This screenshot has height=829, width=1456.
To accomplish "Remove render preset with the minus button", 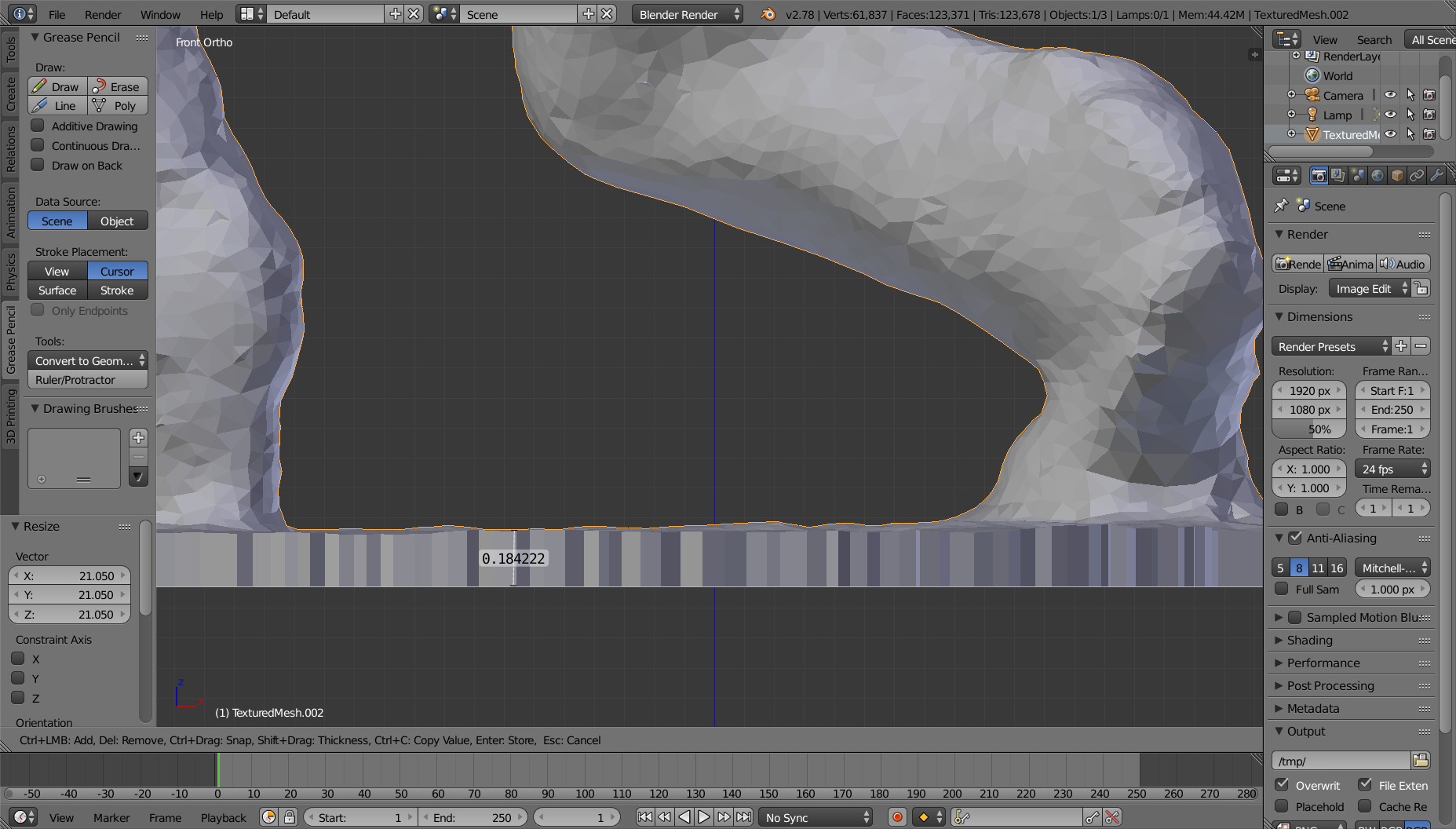I will [1421, 346].
